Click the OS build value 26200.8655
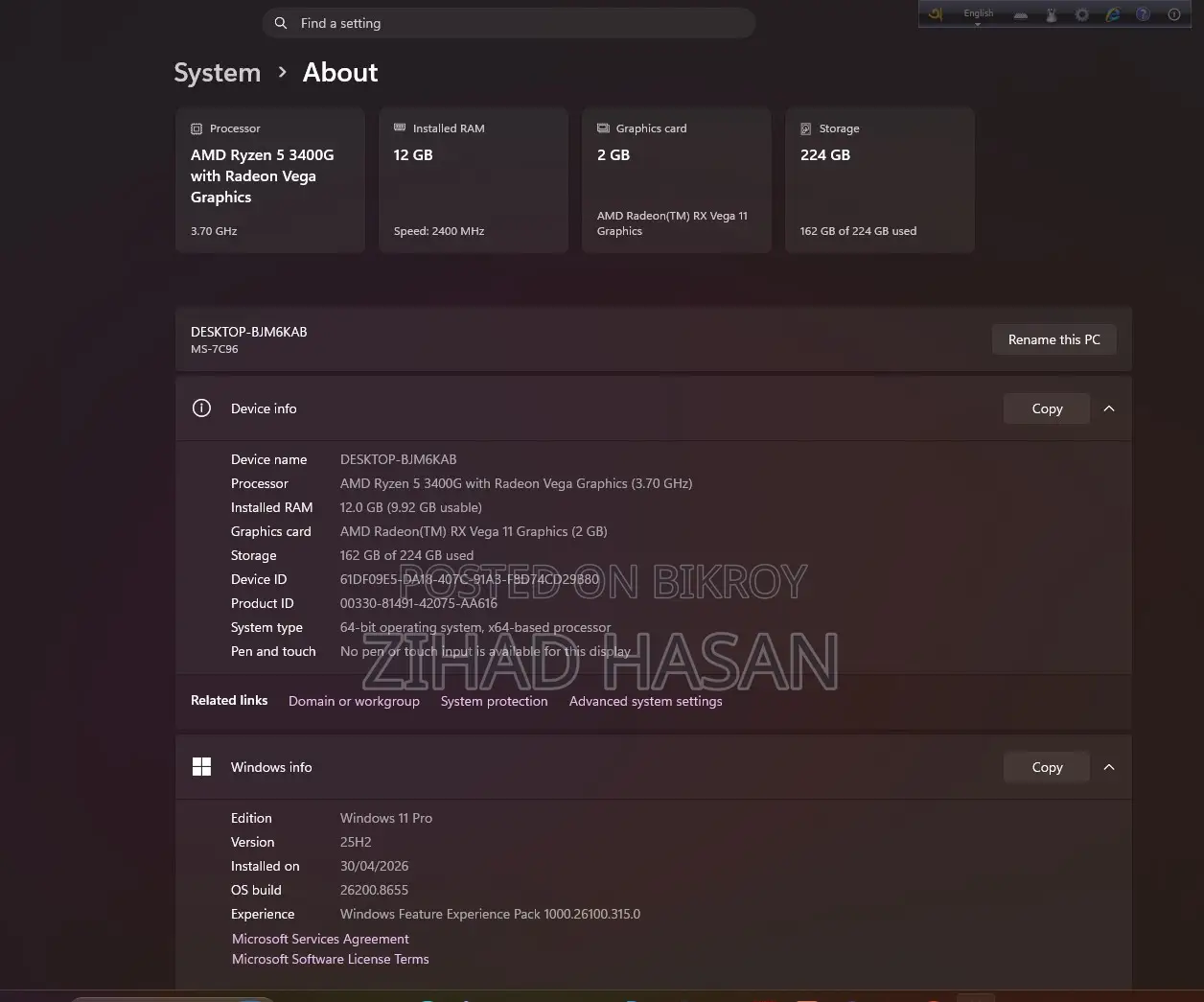 (x=375, y=890)
